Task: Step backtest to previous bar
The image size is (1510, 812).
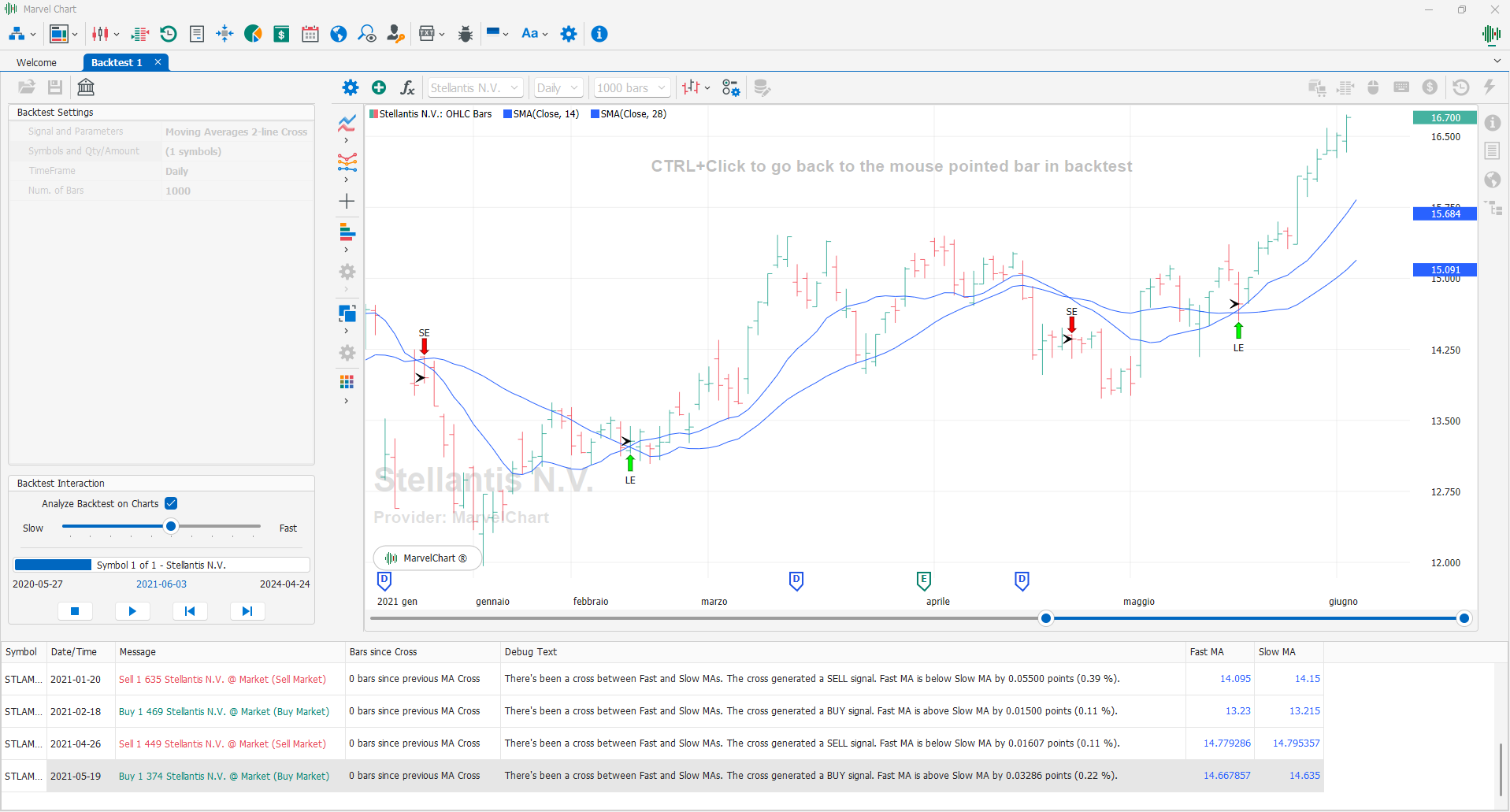Action: [190, 611]
